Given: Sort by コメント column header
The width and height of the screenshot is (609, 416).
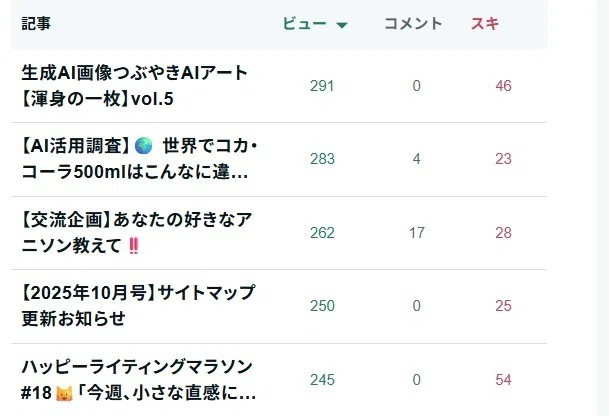Looking at the screenshot, I should (x=413, y=24).
